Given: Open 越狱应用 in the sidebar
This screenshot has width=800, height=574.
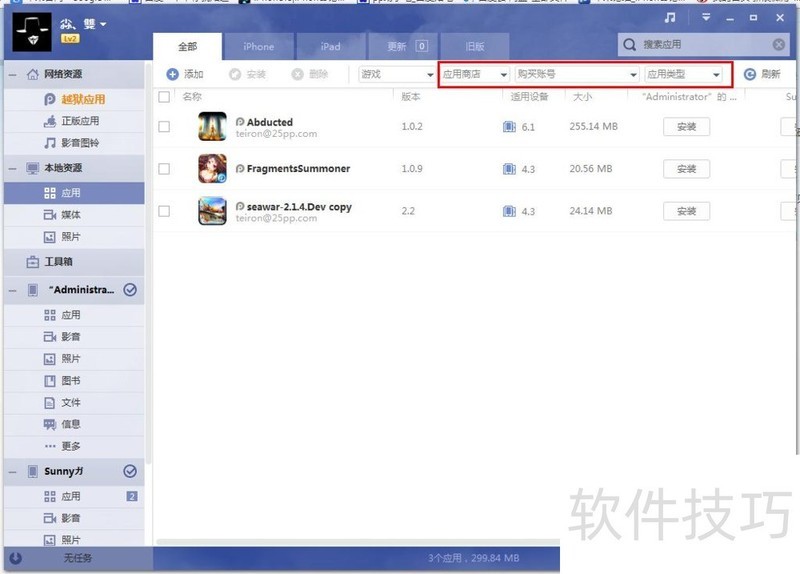Looking at the screenshot, I should (82, 99).
